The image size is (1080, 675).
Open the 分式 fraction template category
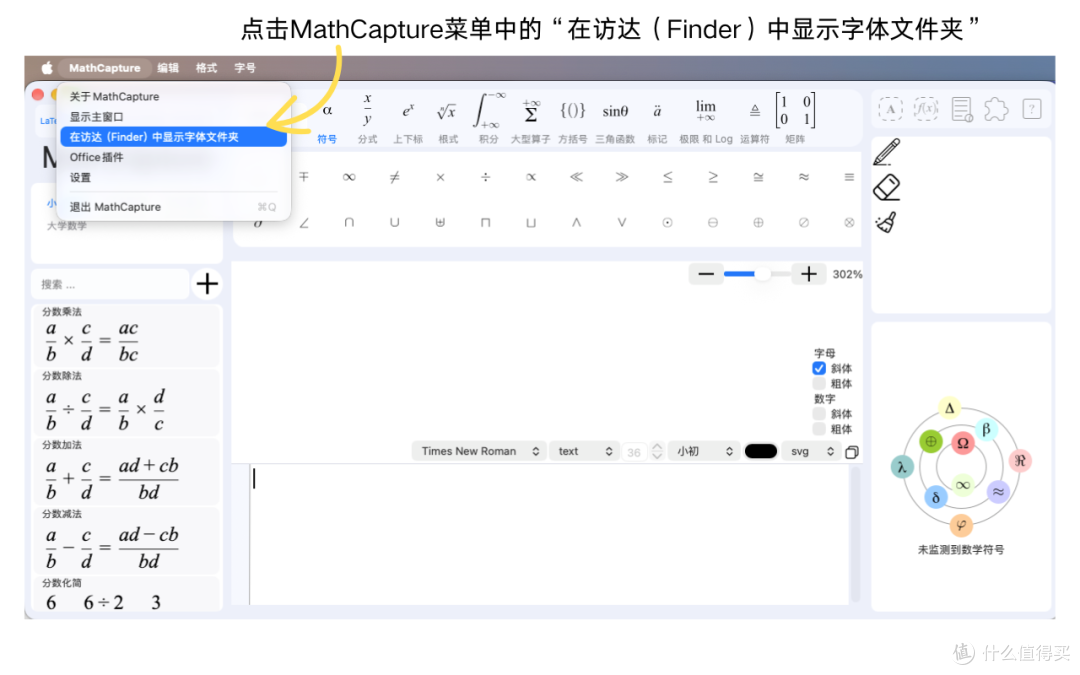[x=367, y=119]
